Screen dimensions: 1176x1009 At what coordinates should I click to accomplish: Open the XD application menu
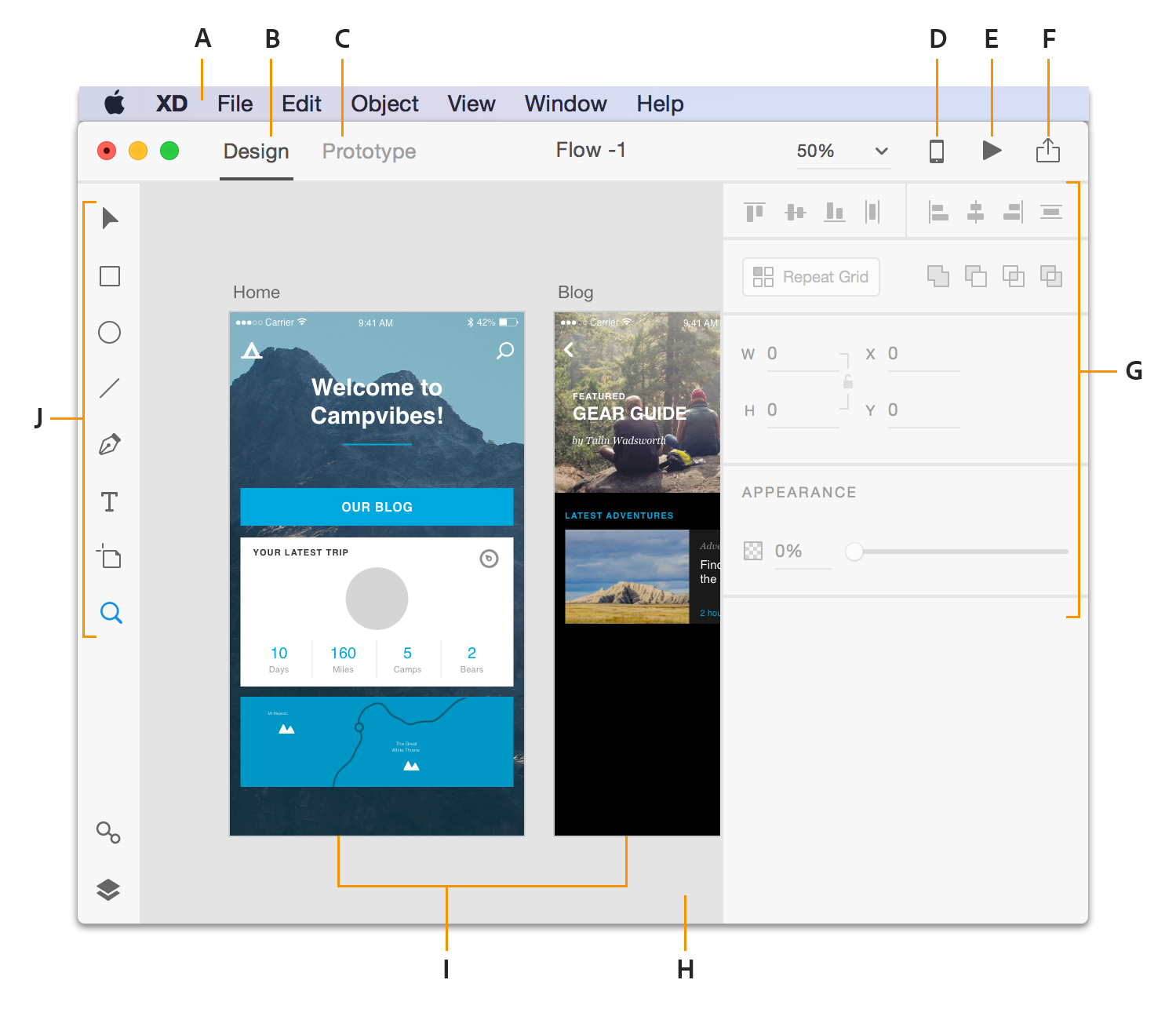coord(171,103)
